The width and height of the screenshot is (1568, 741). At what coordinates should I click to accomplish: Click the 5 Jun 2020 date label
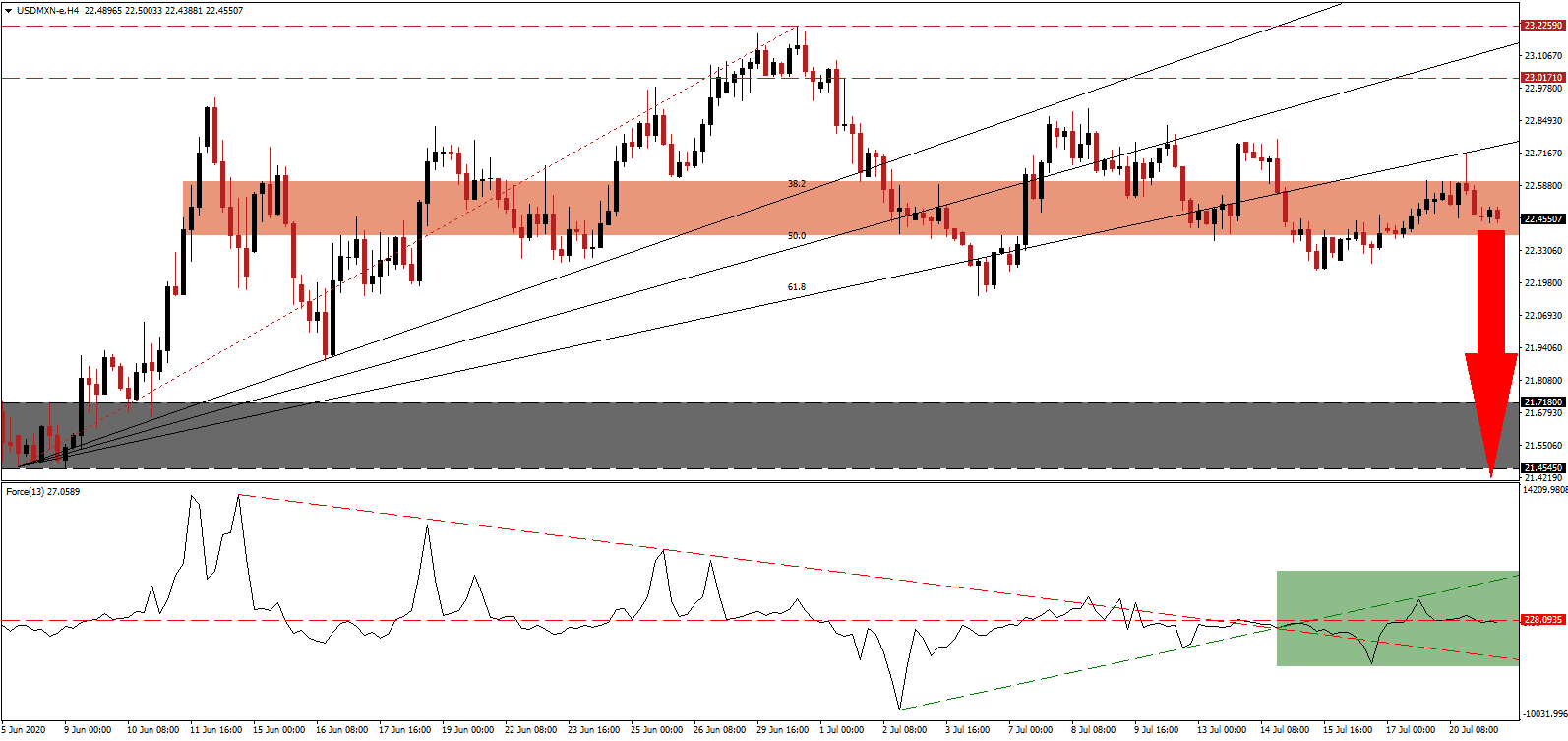[x=24, y=730]
